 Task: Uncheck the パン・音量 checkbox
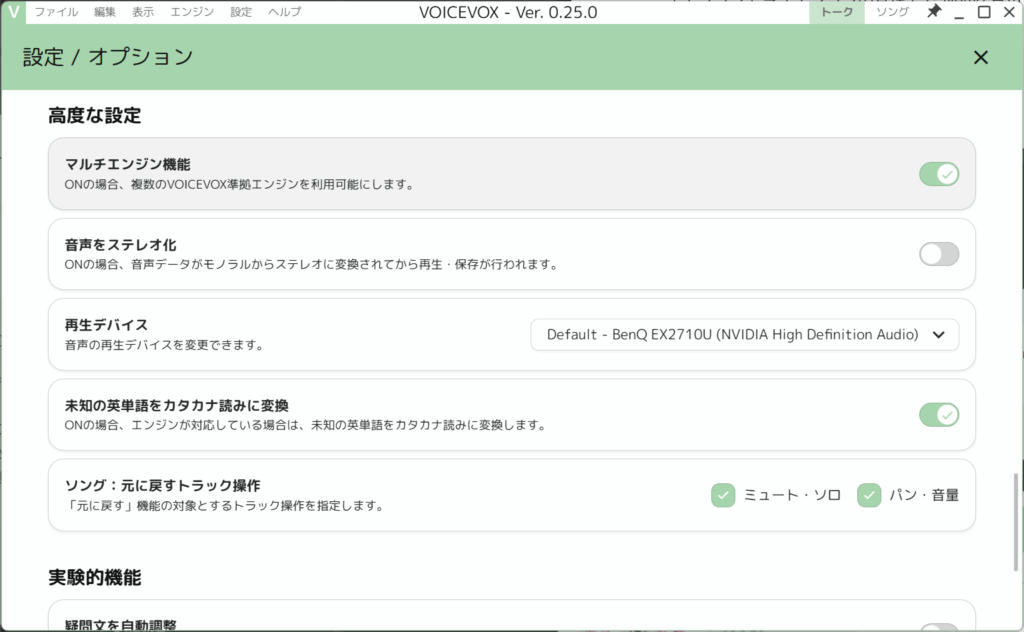869,495
